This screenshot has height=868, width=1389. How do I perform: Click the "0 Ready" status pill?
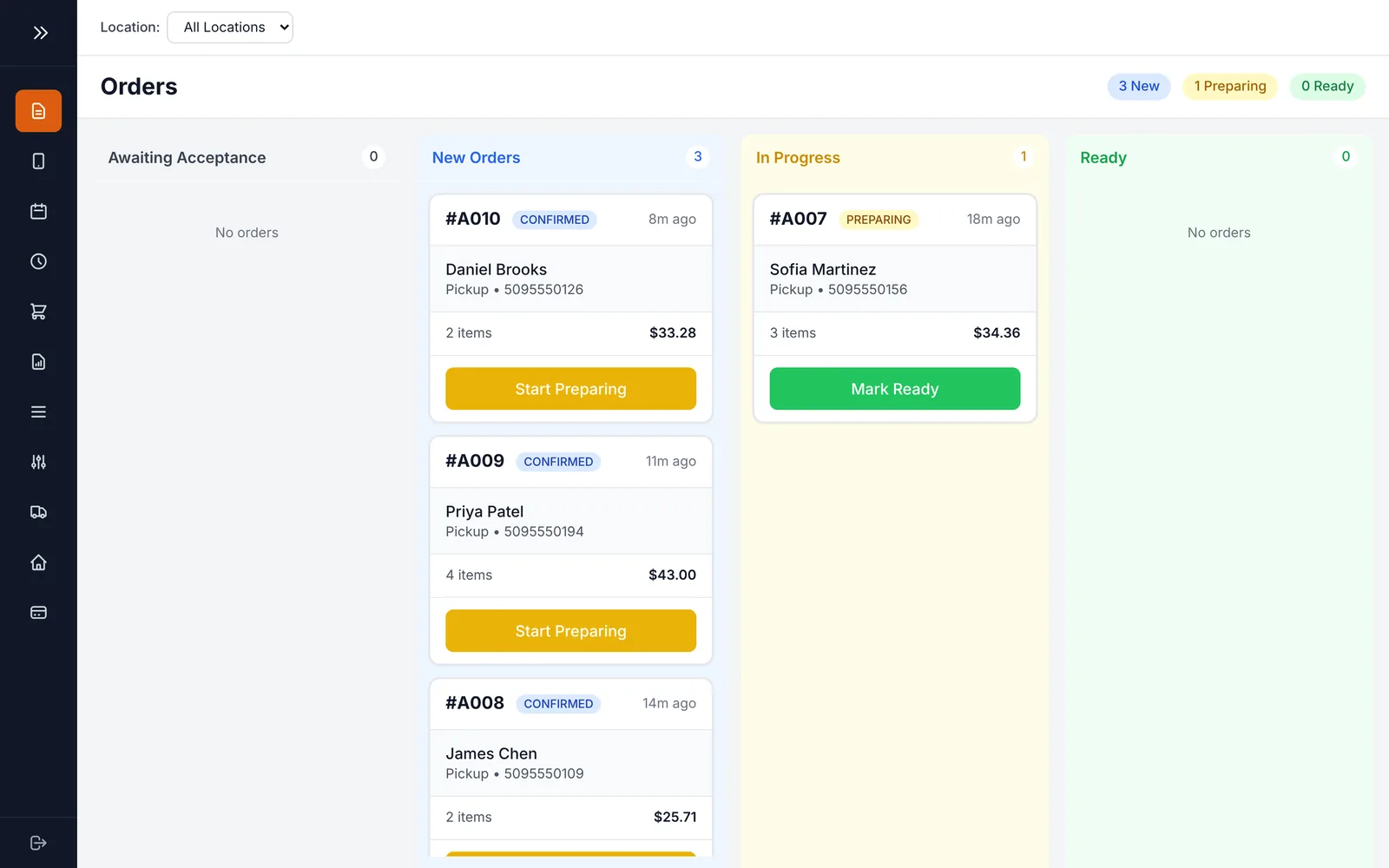1327,86
